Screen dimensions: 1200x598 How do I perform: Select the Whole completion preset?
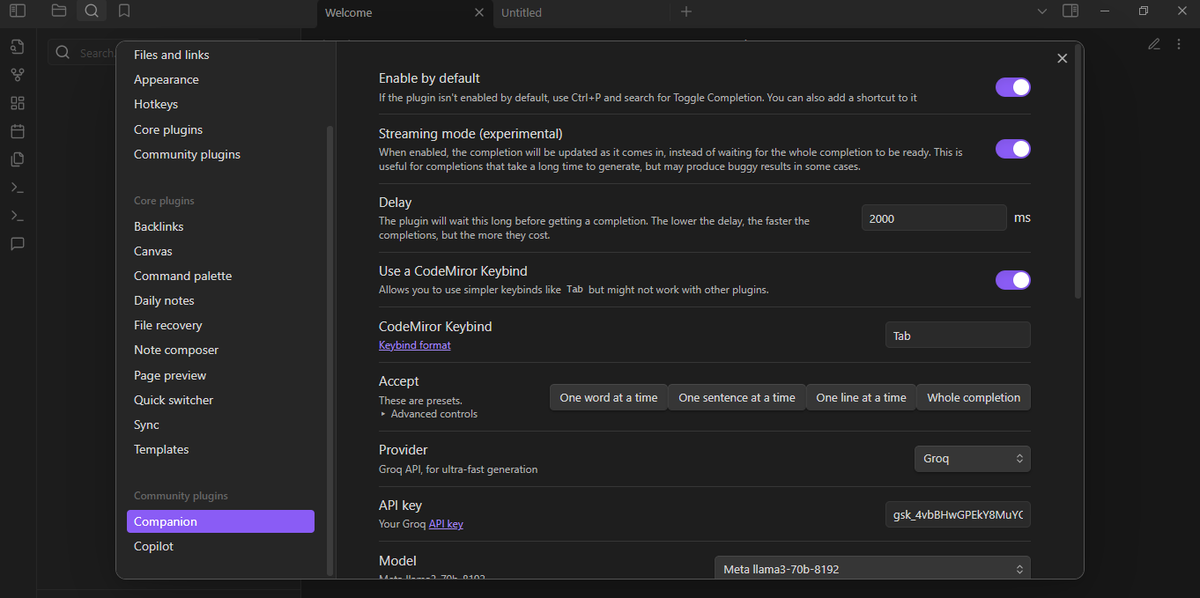(974, 397)
